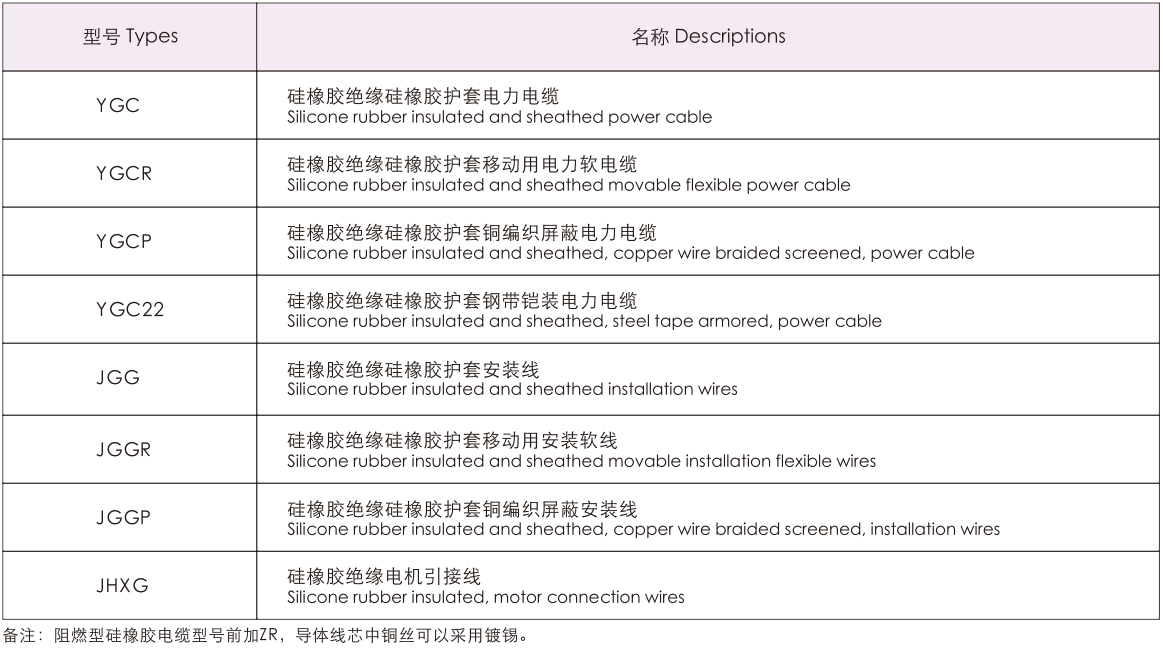Click the 'movable installation flexible wires' description
This screenshot has width=1163, height=649.
581,461
